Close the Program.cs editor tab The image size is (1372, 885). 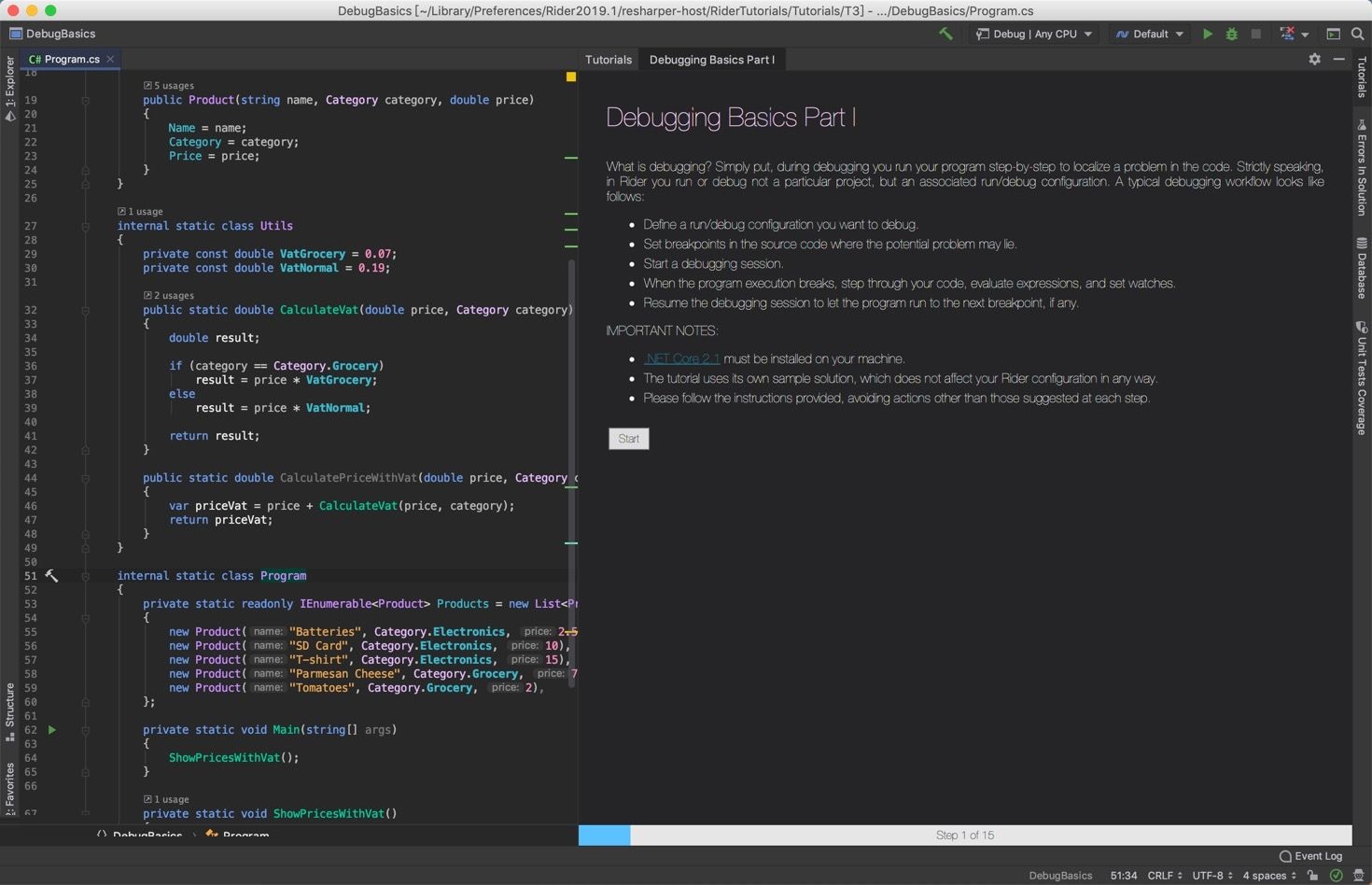[x=110, y=59]
